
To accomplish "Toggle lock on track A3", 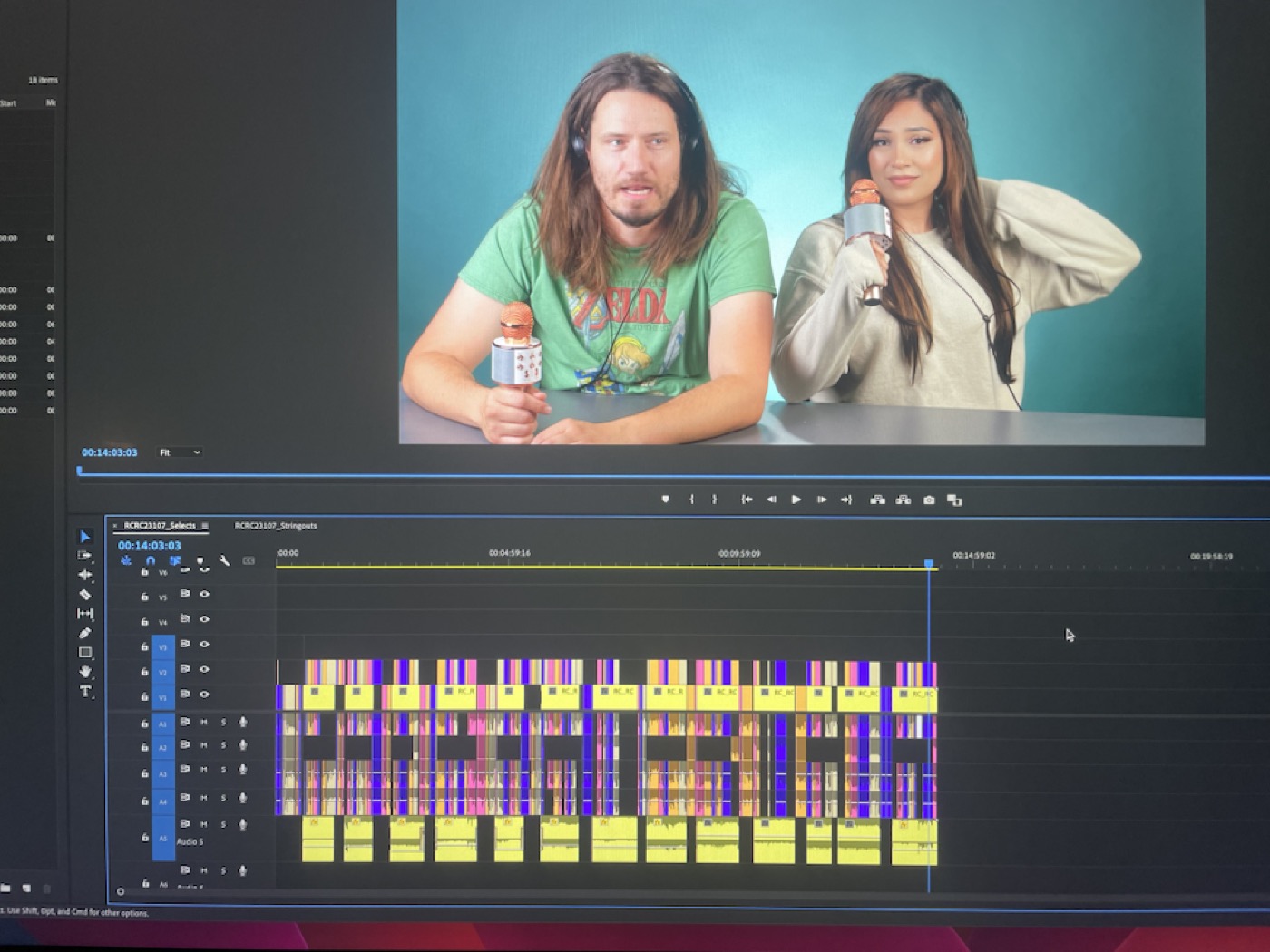I will (x=144, y=773).
